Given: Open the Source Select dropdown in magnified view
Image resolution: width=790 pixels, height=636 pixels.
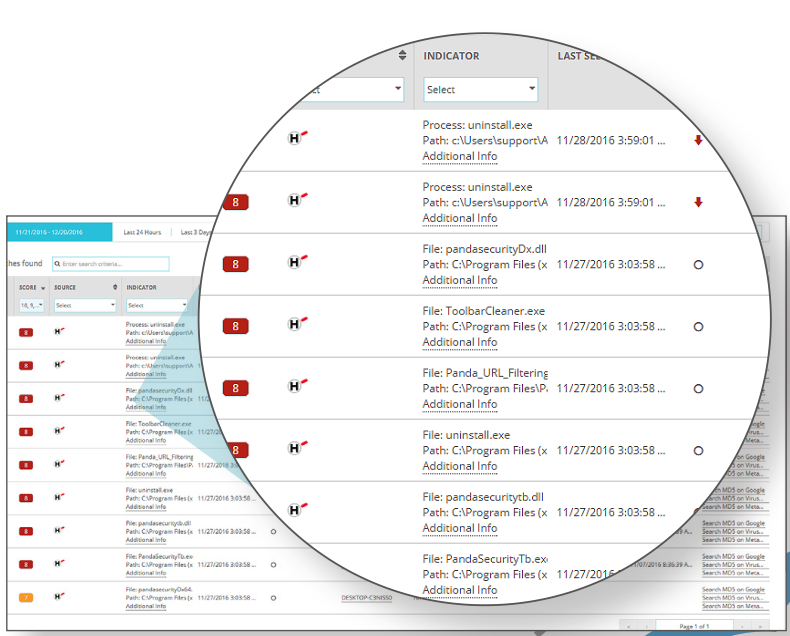Looking at the screenshot, I should tap(353, 89).
